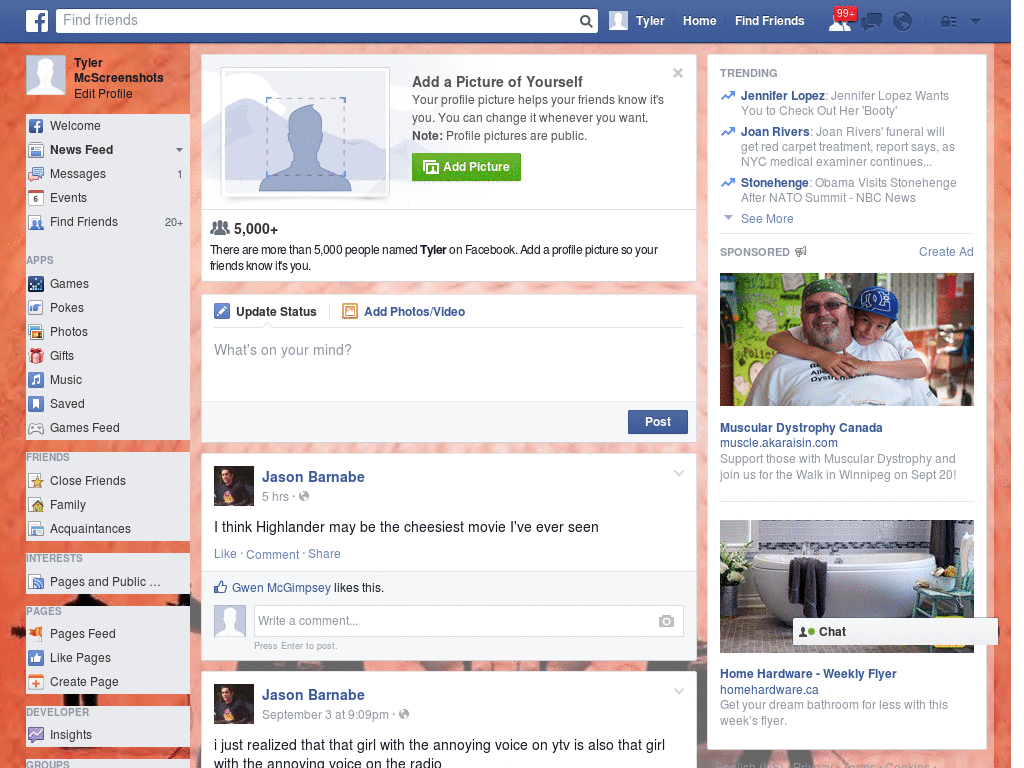This screenshot has height=768, width=1024.
Task: Switch to Add Photos/Video tab
Action: (x=404, y=312)
